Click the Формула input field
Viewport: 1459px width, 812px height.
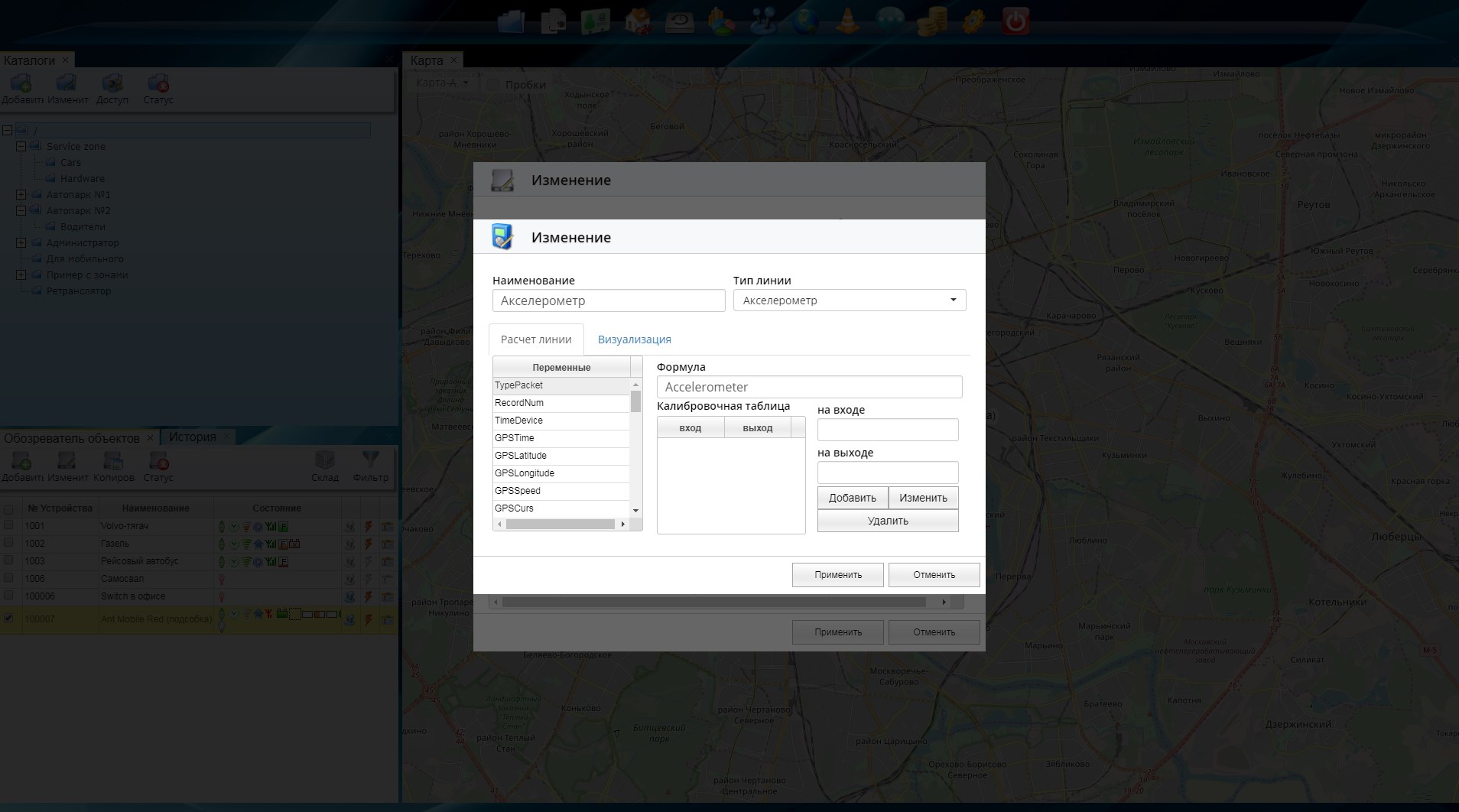808,387
